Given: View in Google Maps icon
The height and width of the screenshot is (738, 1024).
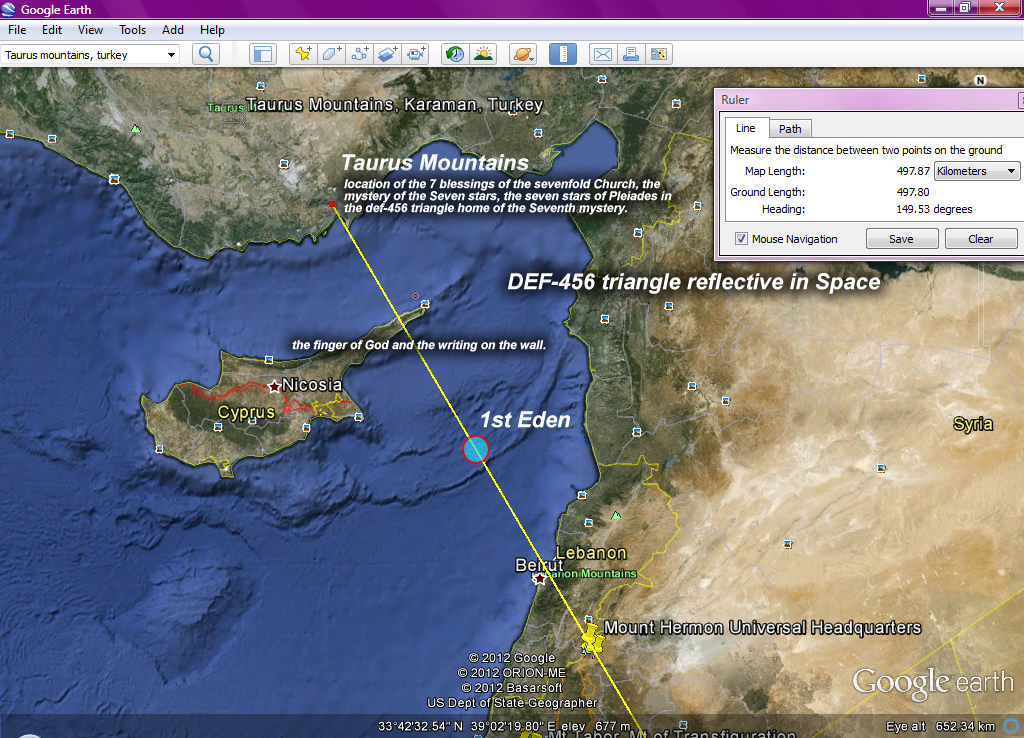Looking at the screenshot, I should (659, 54).
